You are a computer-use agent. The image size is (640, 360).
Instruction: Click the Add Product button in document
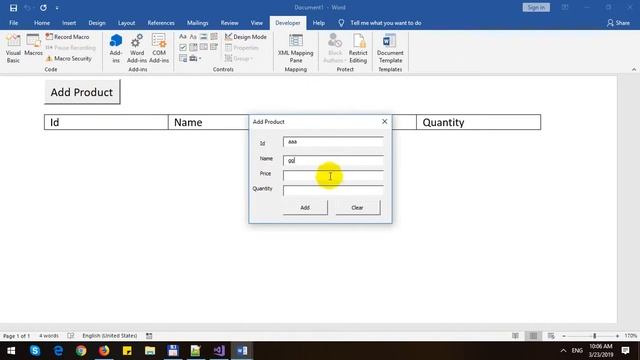point(82,92)
